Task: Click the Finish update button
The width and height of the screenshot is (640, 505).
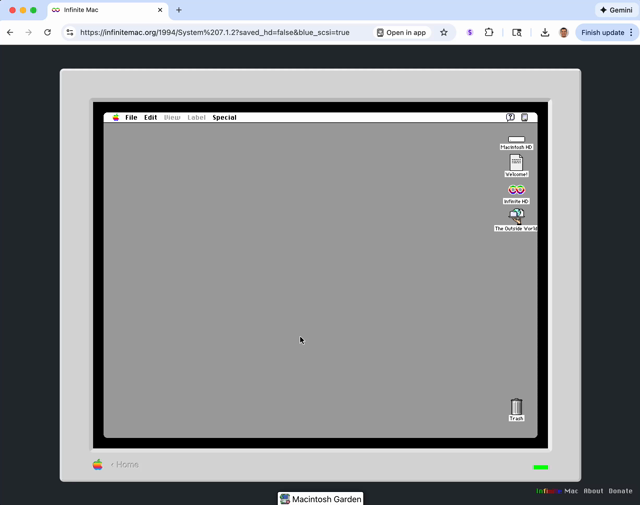Action: coord(602,32)
